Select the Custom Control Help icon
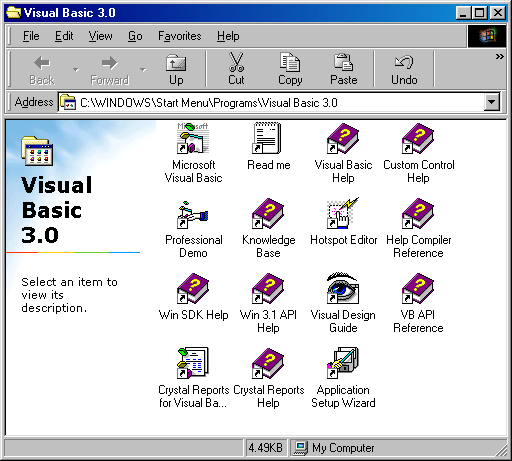This screenshot has width=512, height=461. coord(418,139)
